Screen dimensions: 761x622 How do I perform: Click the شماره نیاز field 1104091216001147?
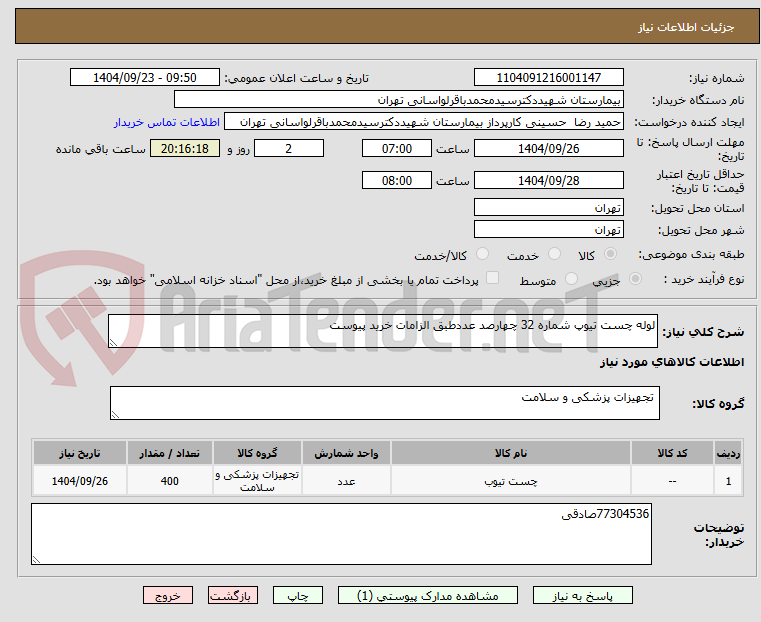click(548, 78)
